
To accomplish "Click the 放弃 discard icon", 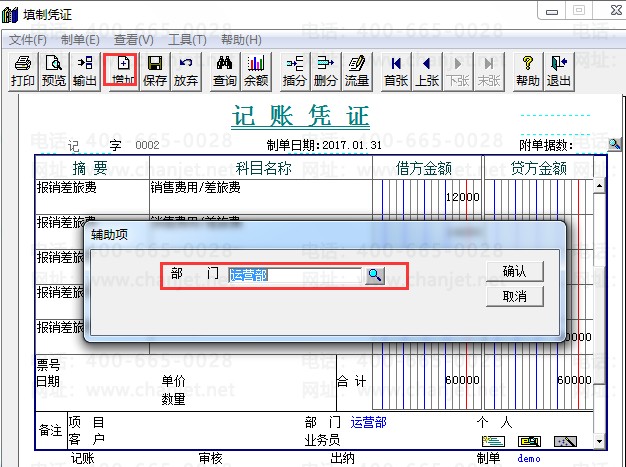I will pos(186,72).
